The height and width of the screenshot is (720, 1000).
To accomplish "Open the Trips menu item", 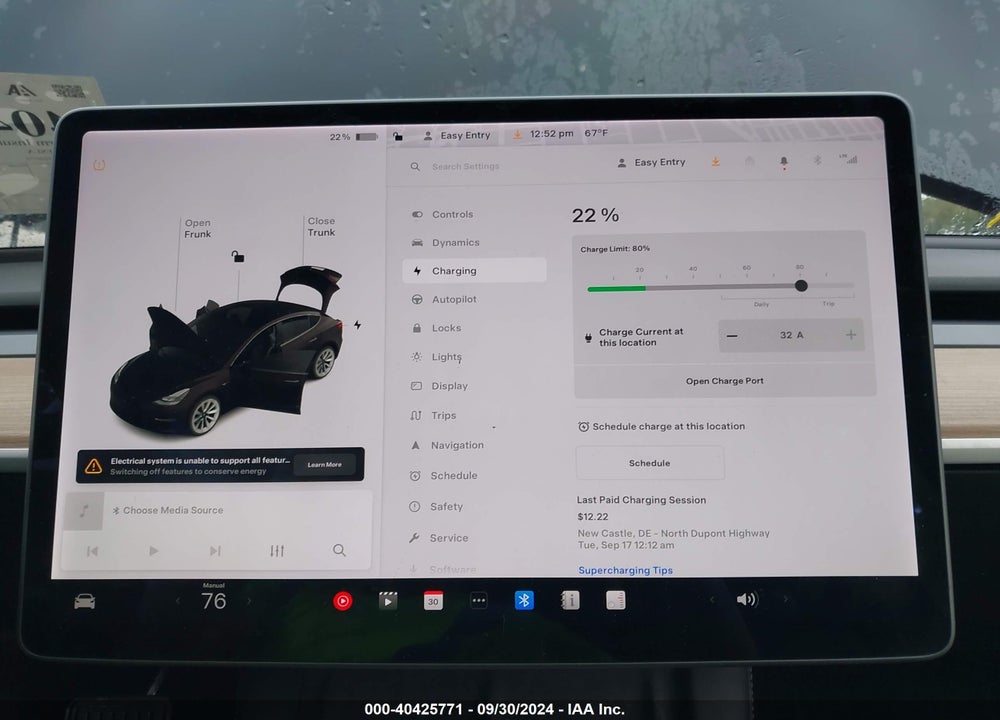I will (443, 415).
